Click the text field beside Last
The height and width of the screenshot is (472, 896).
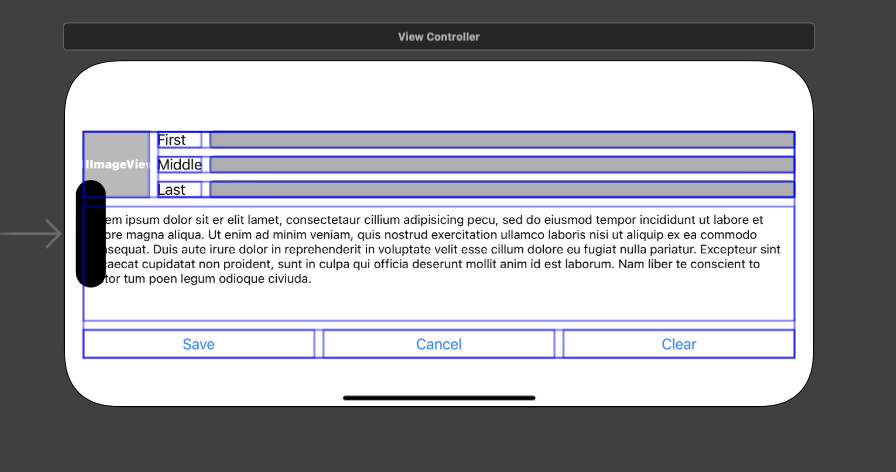(502, 190)
